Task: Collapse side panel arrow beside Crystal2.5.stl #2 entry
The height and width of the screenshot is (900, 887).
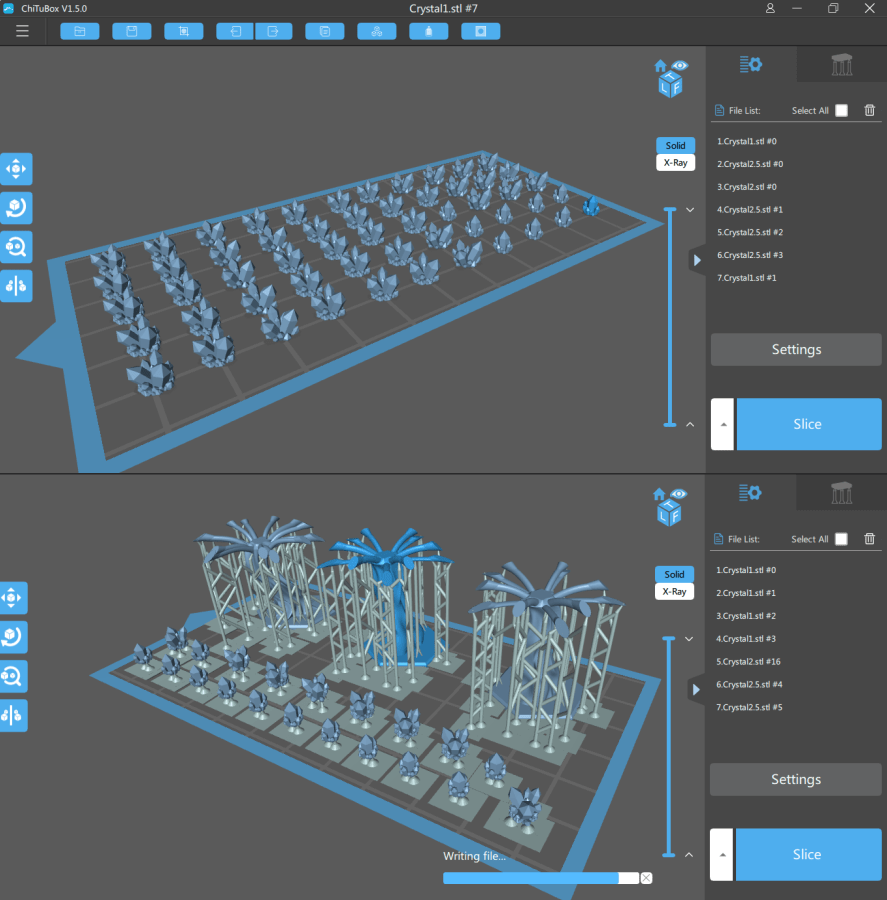Action: tap(696, 260)
